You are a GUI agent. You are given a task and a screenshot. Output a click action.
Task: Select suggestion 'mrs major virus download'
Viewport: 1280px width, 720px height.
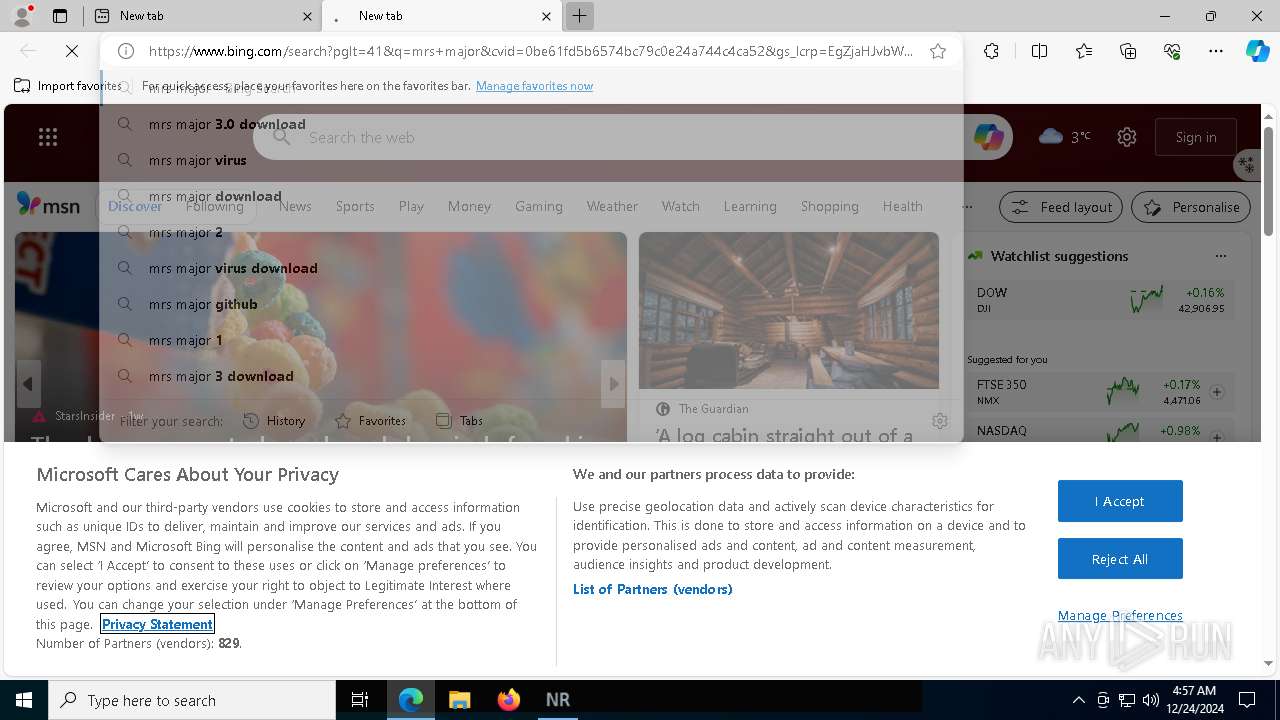(531, 268)
